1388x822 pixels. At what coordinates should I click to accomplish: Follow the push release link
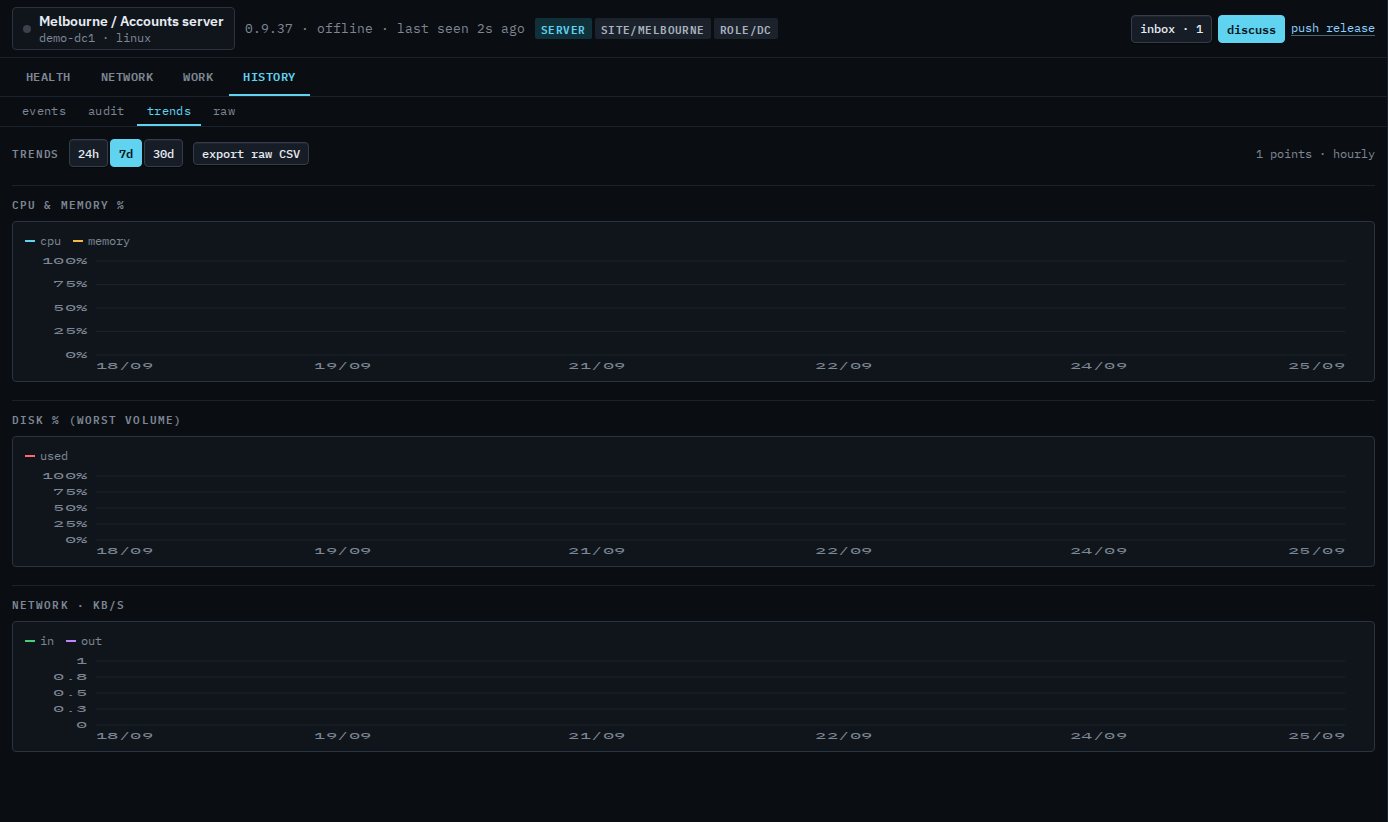(x=1333, y=28)
